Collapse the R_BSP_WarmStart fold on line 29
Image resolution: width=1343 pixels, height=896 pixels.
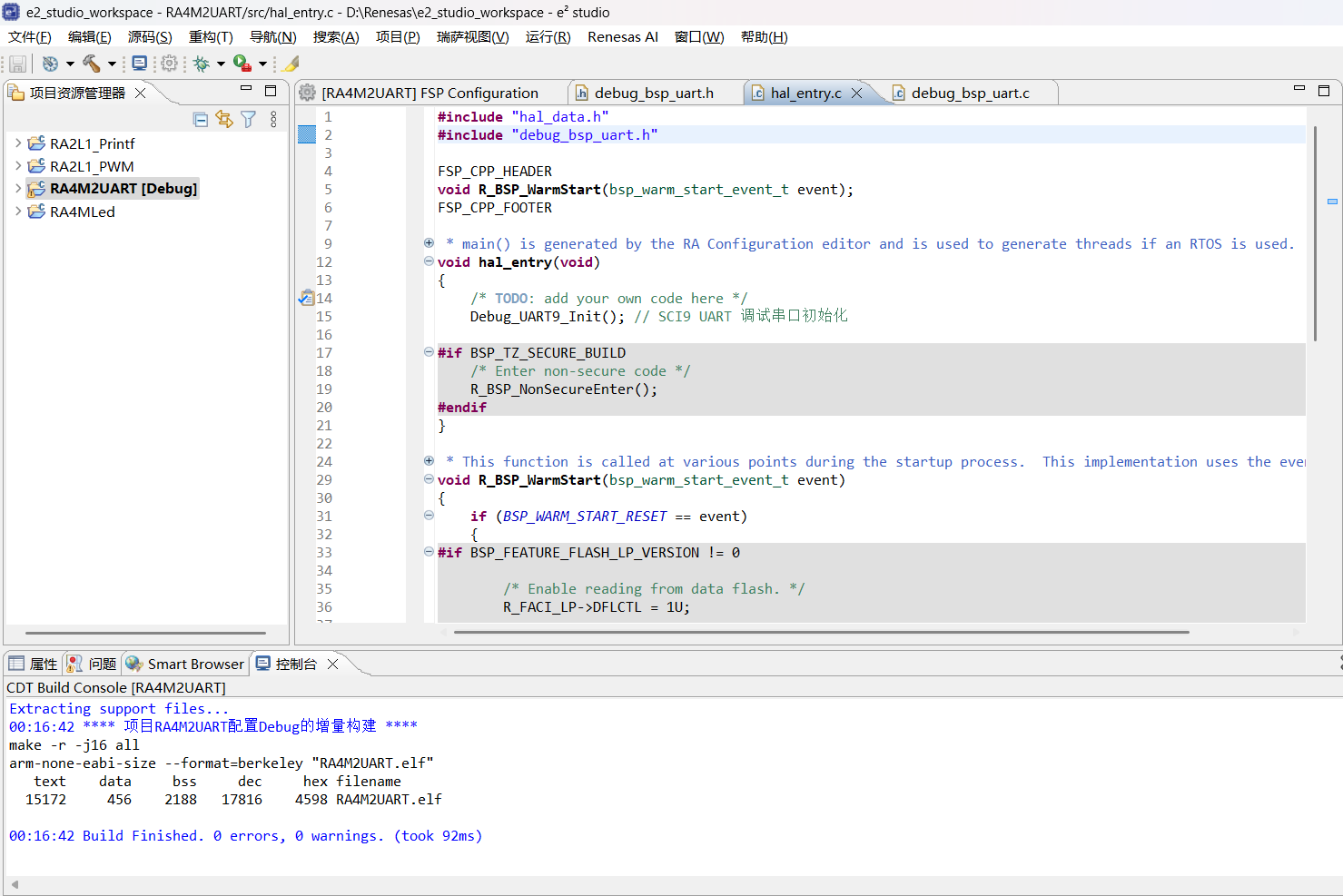(x=429, y=479)
